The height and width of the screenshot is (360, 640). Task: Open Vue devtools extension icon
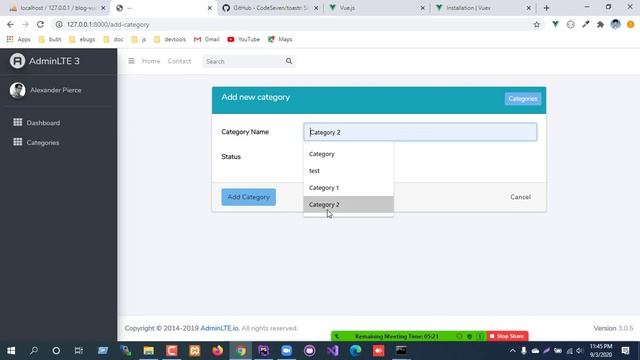(x=555, y=24)
